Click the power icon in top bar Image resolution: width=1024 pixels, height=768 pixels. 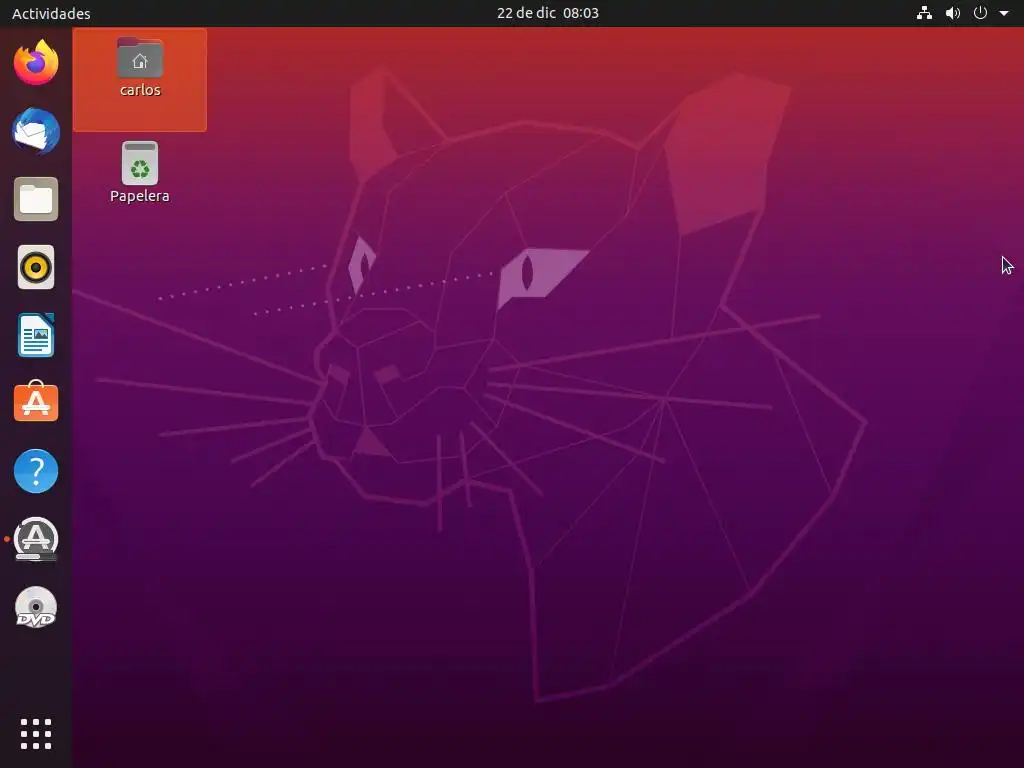tap(980, 13)
